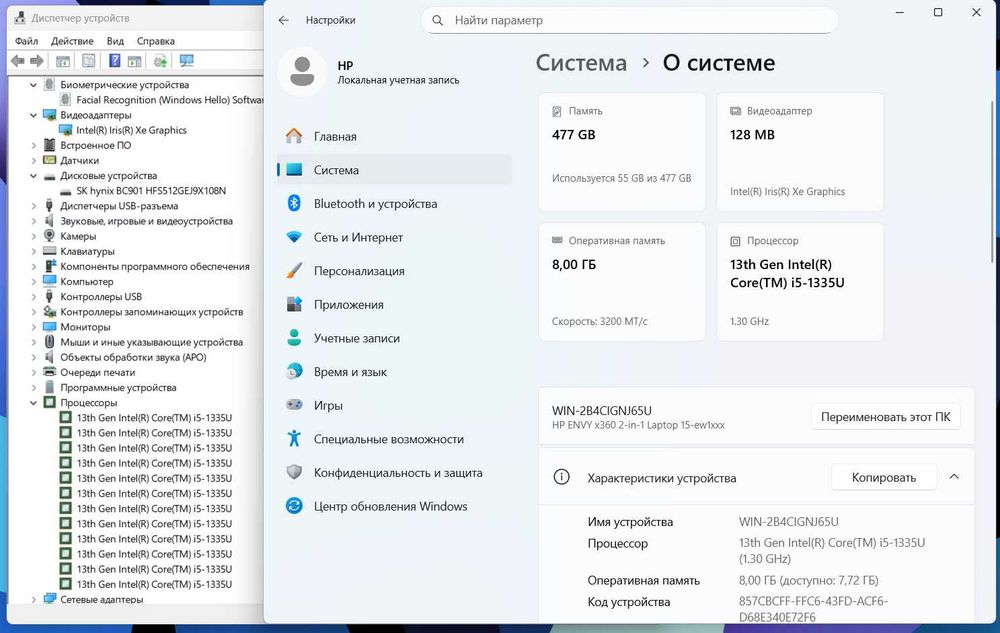Image resolution: width=1000 pixels, height=633 pixels.
Task: Select Программные устройства tree item
Action: point(118,388)
